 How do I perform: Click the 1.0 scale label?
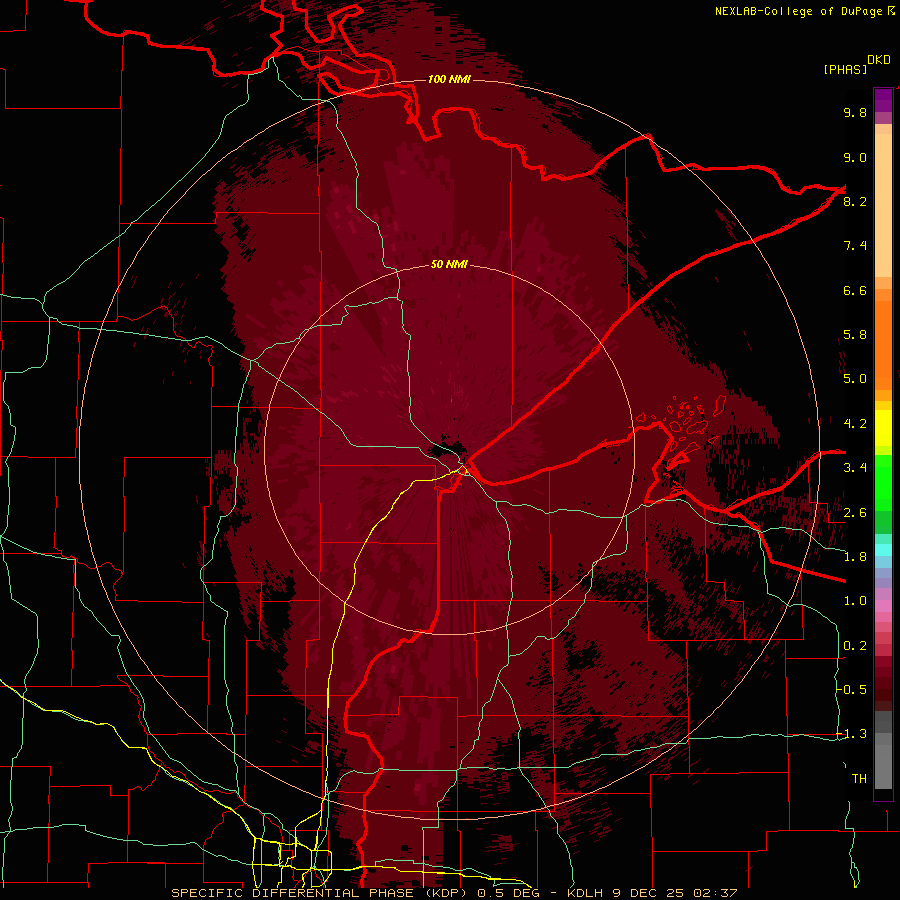pos(855,601)
